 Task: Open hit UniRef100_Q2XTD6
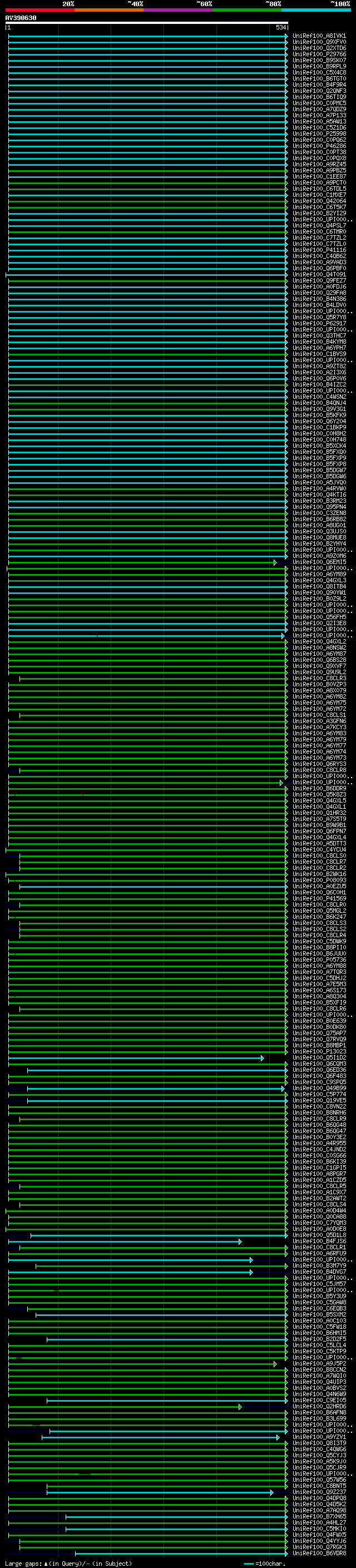click(x=319, y=48)
